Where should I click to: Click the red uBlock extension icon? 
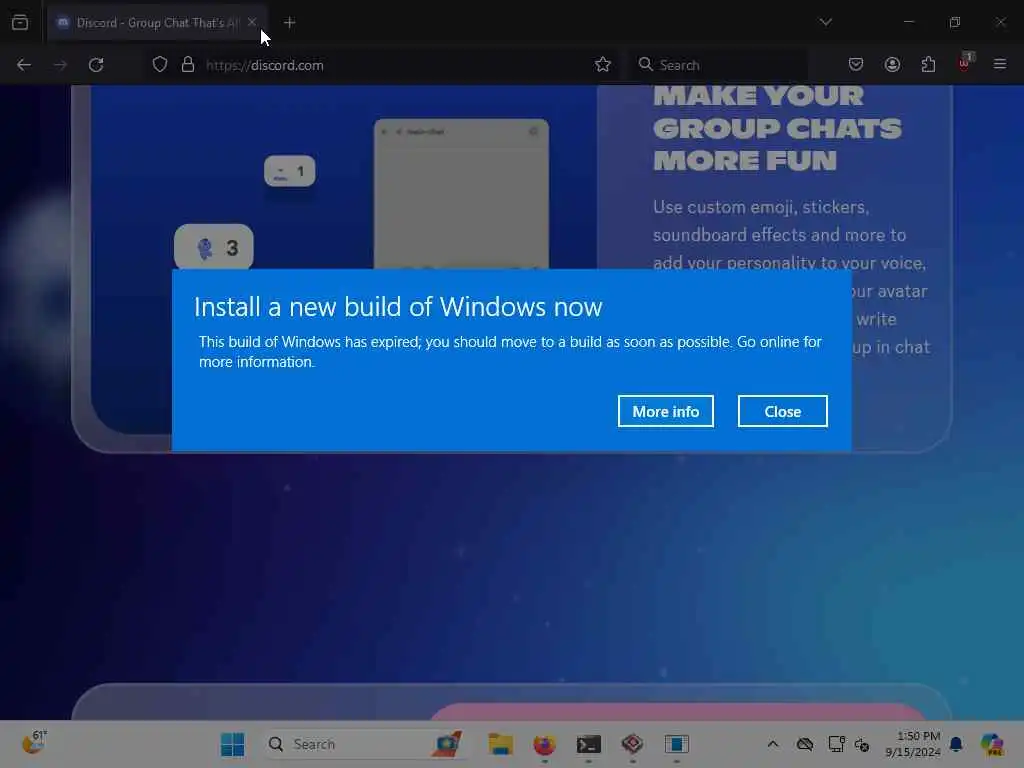(x=965, y=63)
